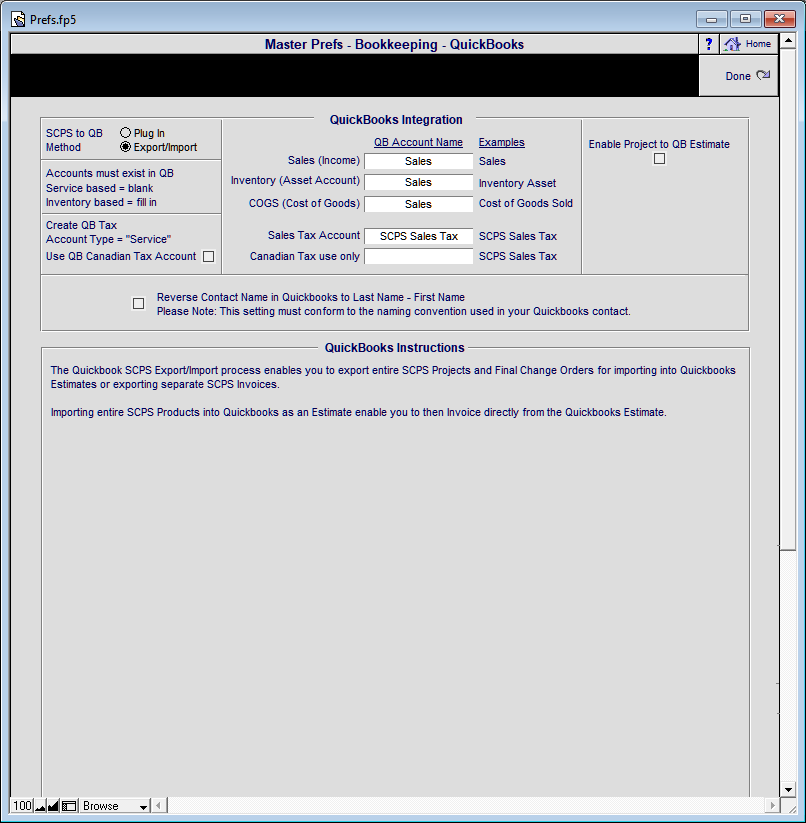Click the zoom out mountain icon

click(40, 806)
